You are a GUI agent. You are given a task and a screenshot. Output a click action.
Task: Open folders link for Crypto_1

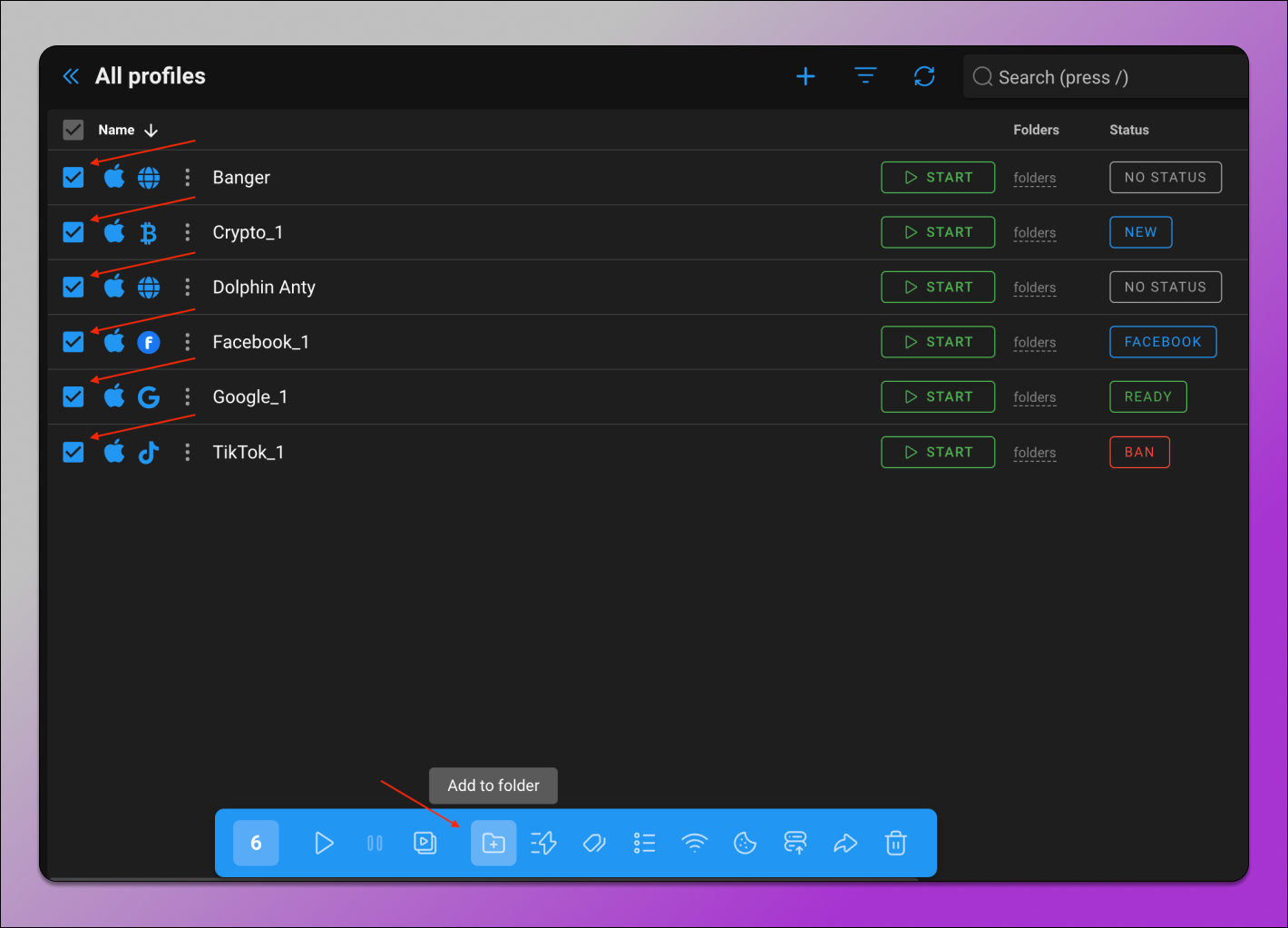[1035, 233]
